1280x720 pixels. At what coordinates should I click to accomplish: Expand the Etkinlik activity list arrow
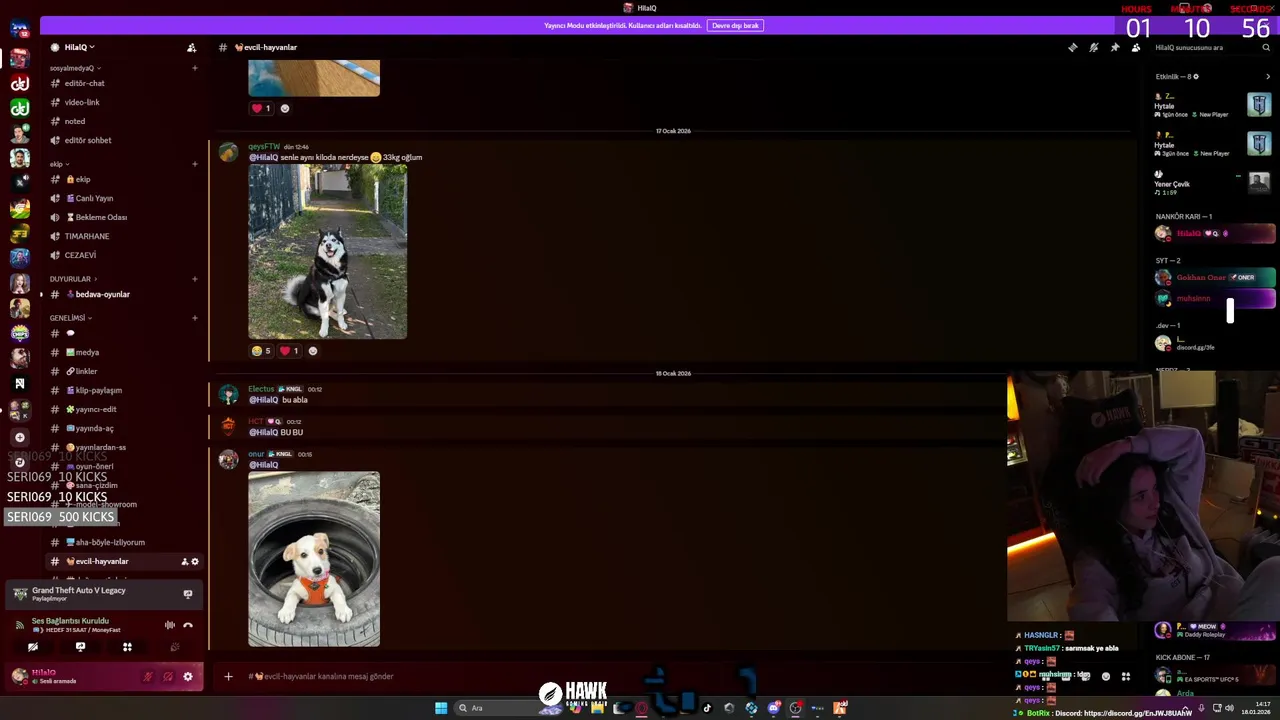click(x=1268, y=77)
